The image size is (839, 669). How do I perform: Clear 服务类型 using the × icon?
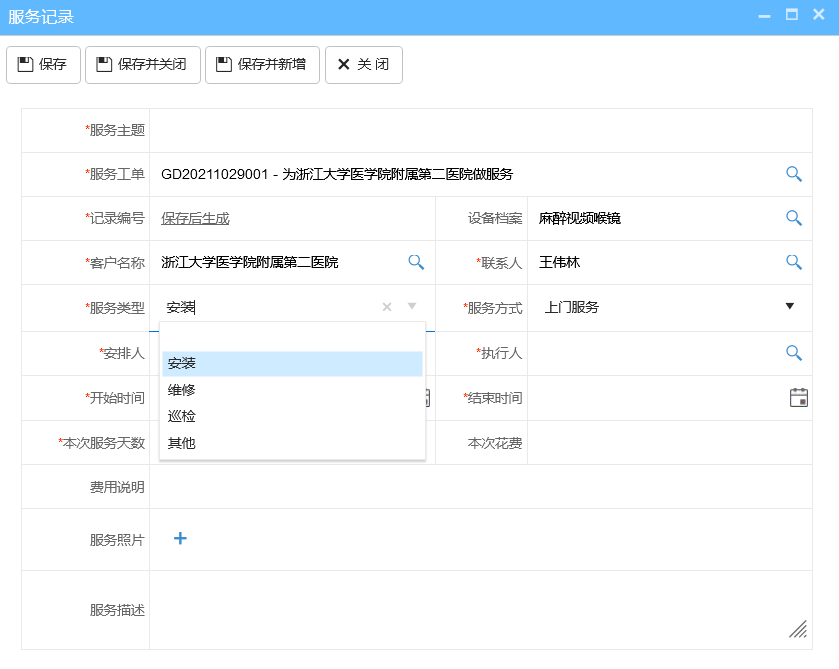(386, 307)
